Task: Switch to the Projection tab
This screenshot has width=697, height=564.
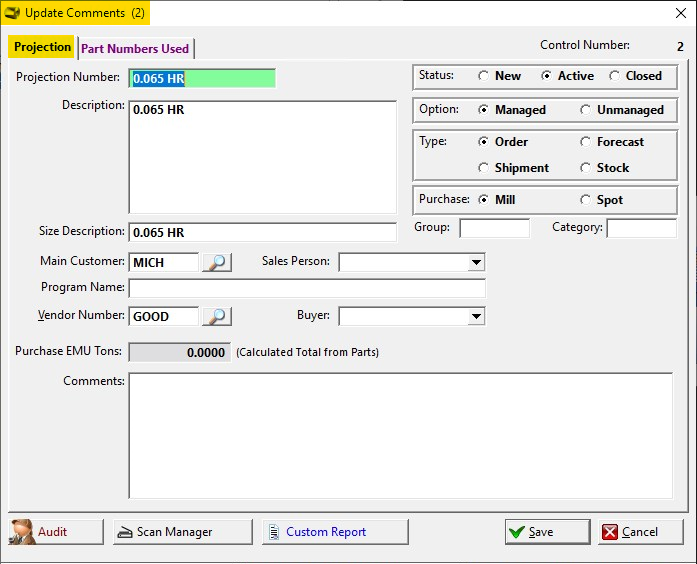Action: pyautogui.click(x=42, y=47)
